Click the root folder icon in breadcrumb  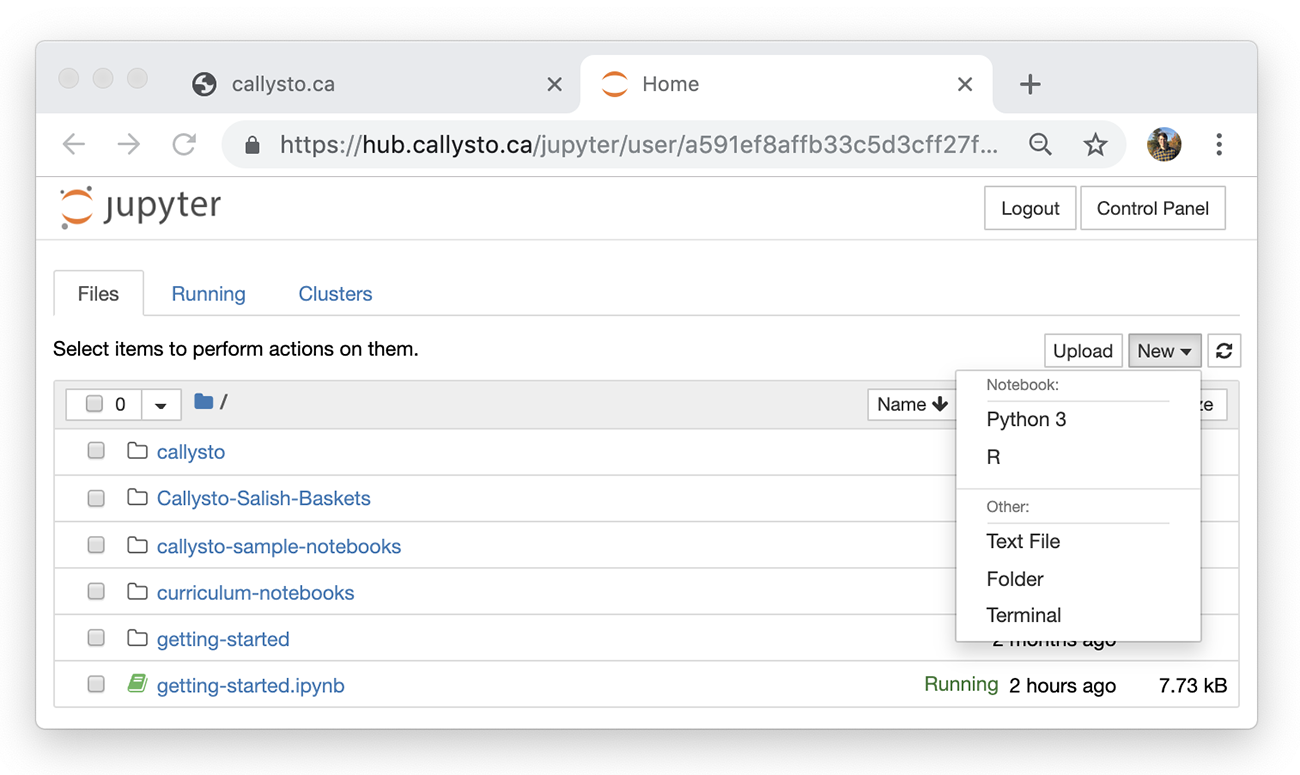coord(204,401)
